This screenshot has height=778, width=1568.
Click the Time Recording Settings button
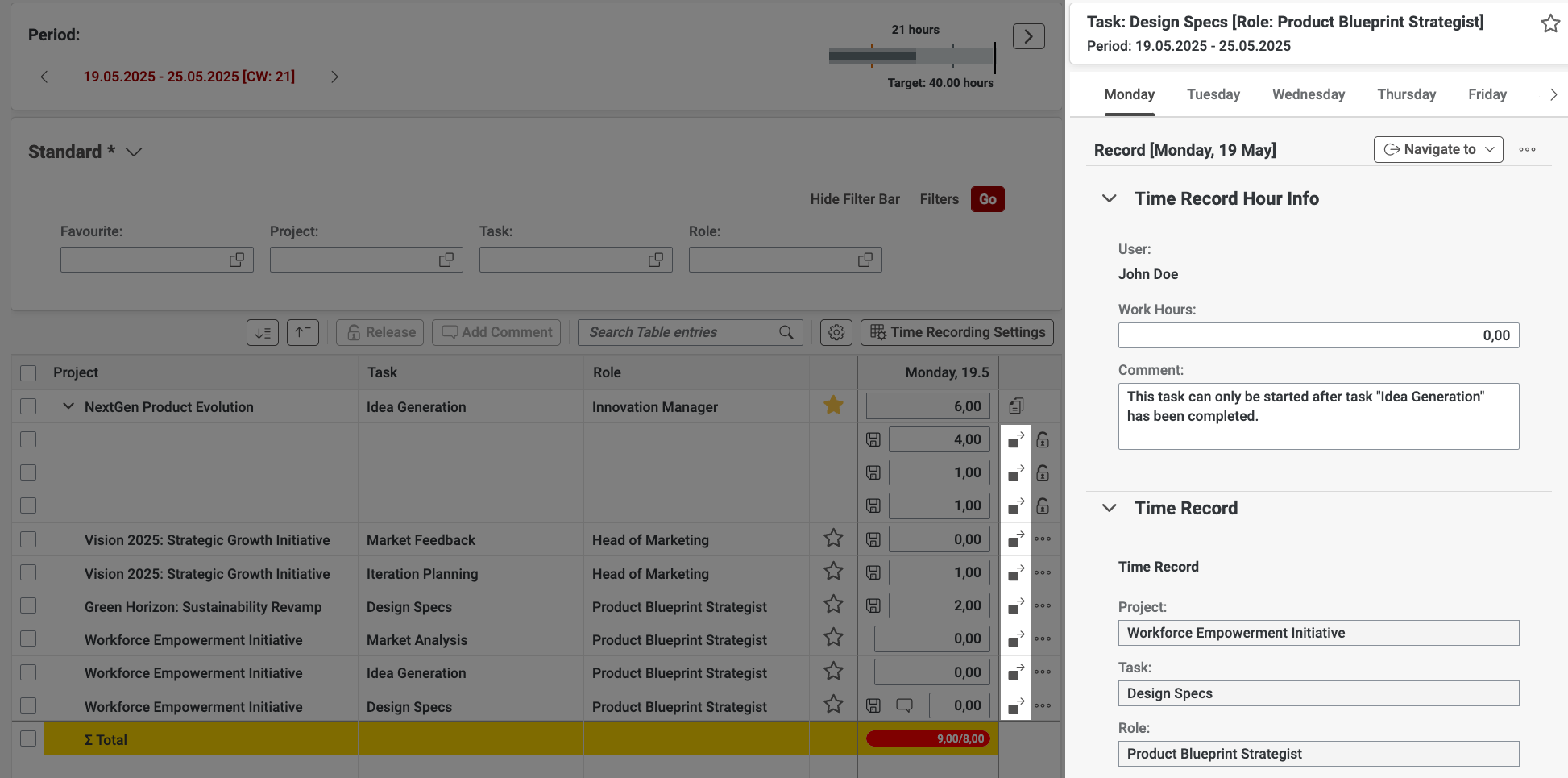[x=957, y=332]
